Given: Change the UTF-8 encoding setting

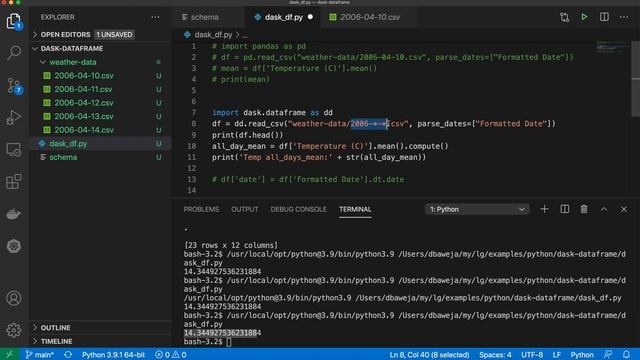Looking at the screenshot, I should (x=532, y=355).
